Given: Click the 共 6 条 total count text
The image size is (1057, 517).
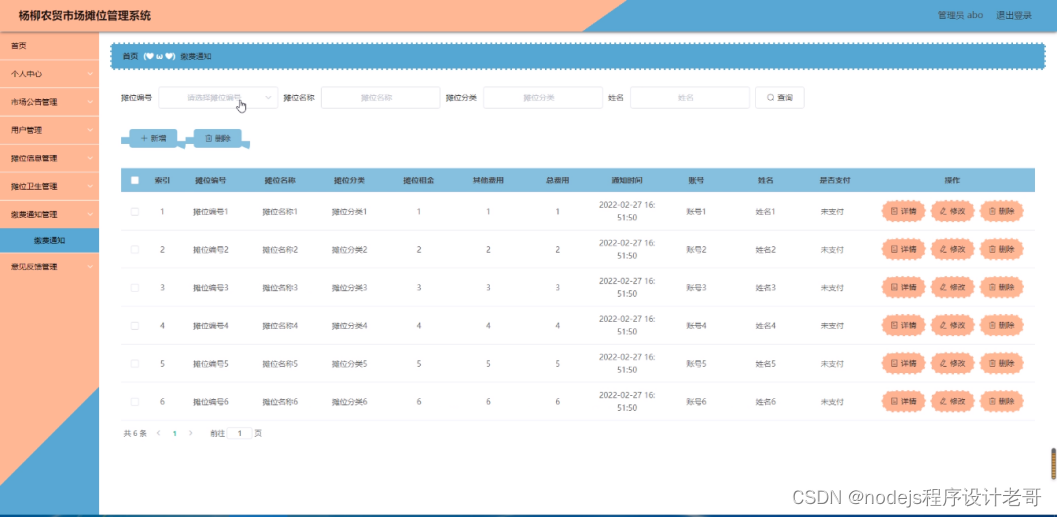Looking at the screenshot, I should (135, 433).
